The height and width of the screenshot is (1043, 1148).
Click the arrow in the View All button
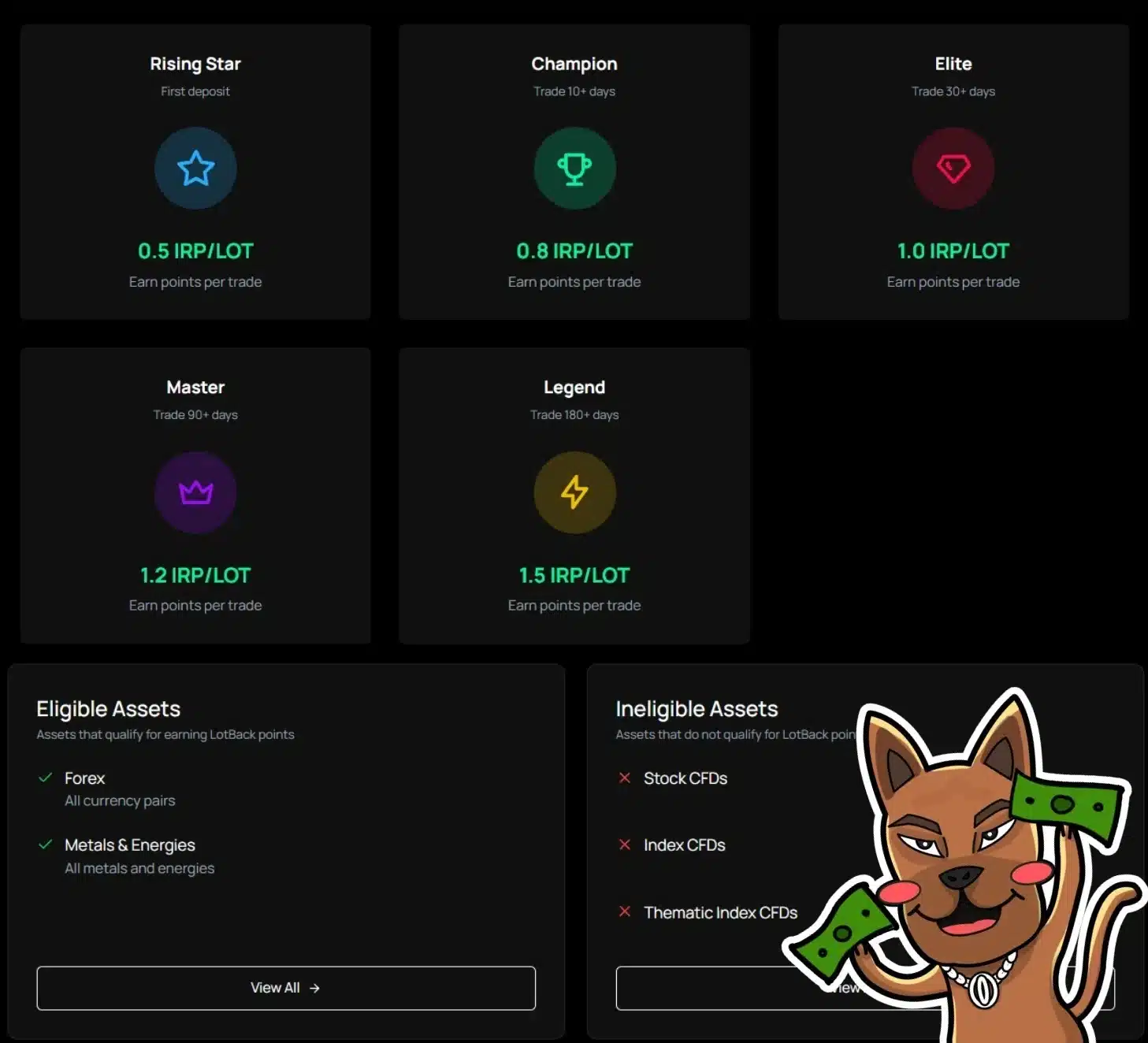coord(314,988)
